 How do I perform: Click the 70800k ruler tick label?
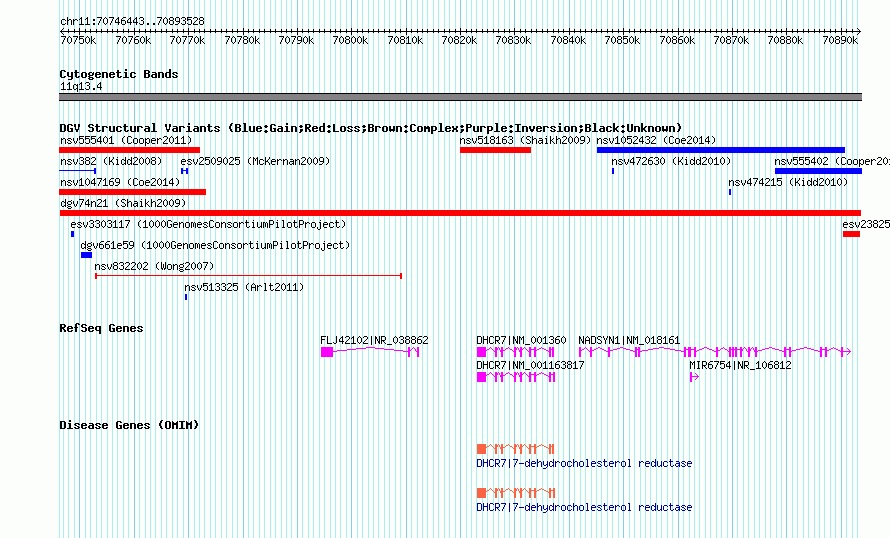(350, 40)
